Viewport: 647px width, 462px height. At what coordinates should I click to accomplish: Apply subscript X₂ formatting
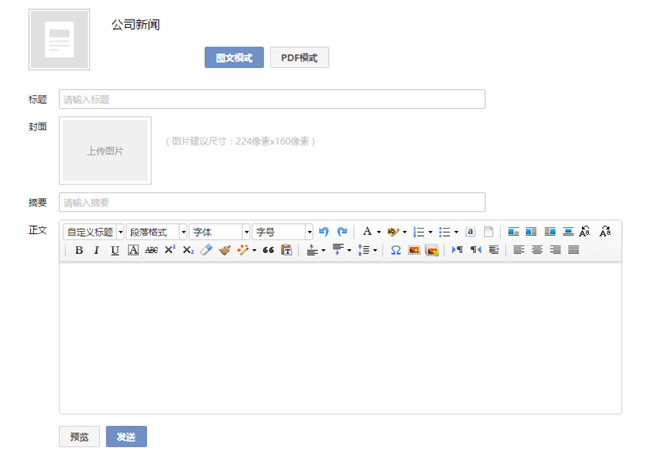pyautogui.click(x=188, y=250)
